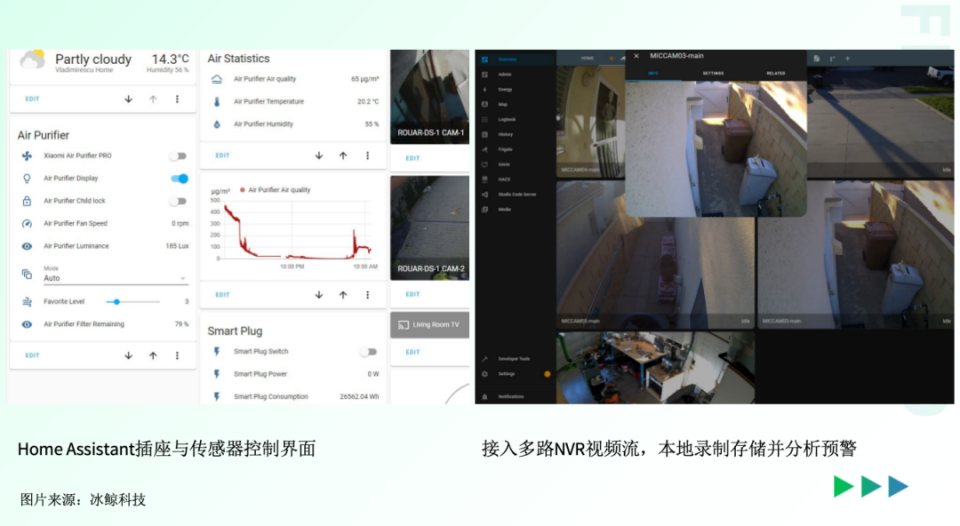960x526 pixels.
Task: Select the HOME tab in top bar
Action: click(587, 58)
